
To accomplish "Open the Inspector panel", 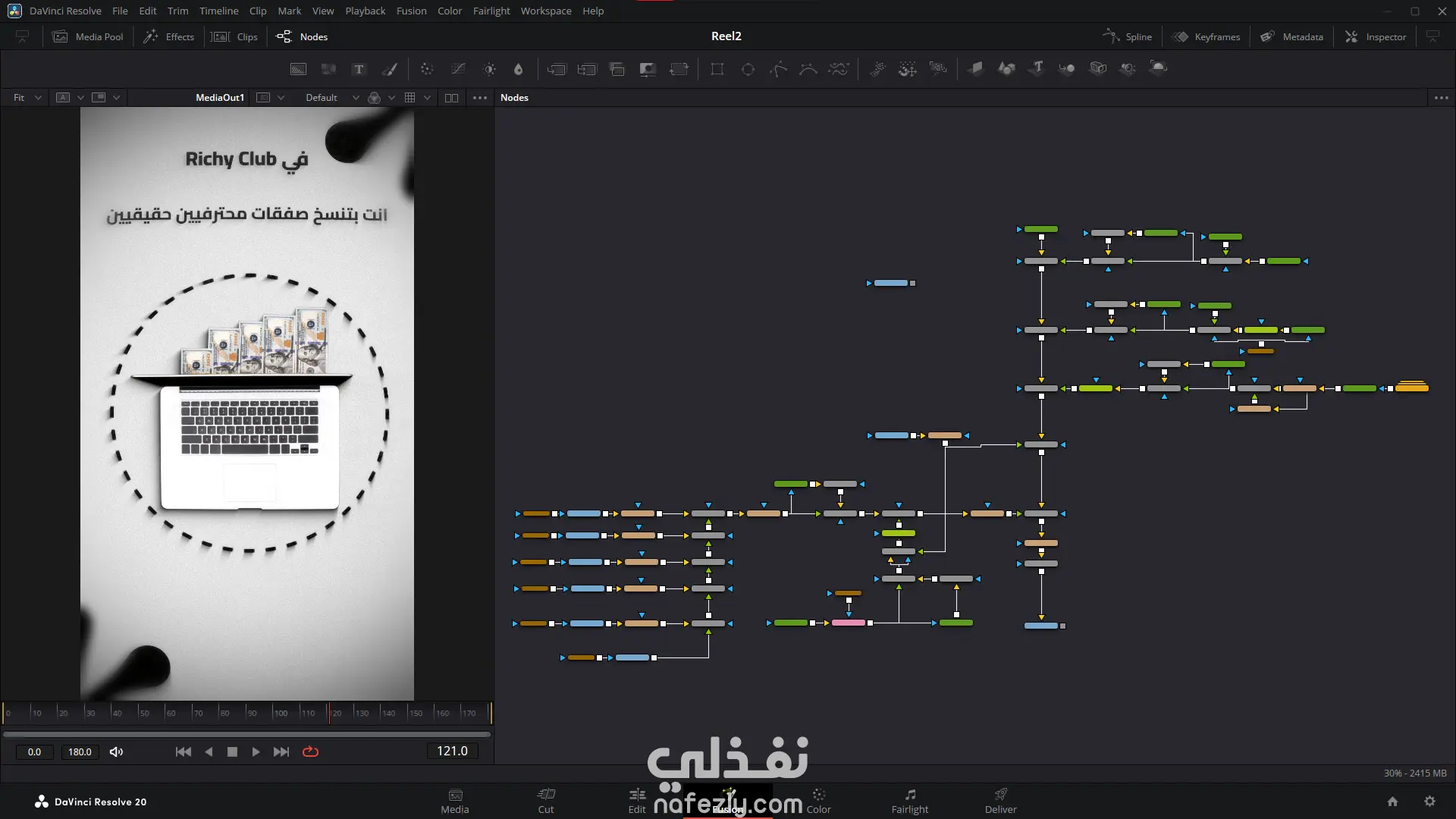I will (1376, 36).
